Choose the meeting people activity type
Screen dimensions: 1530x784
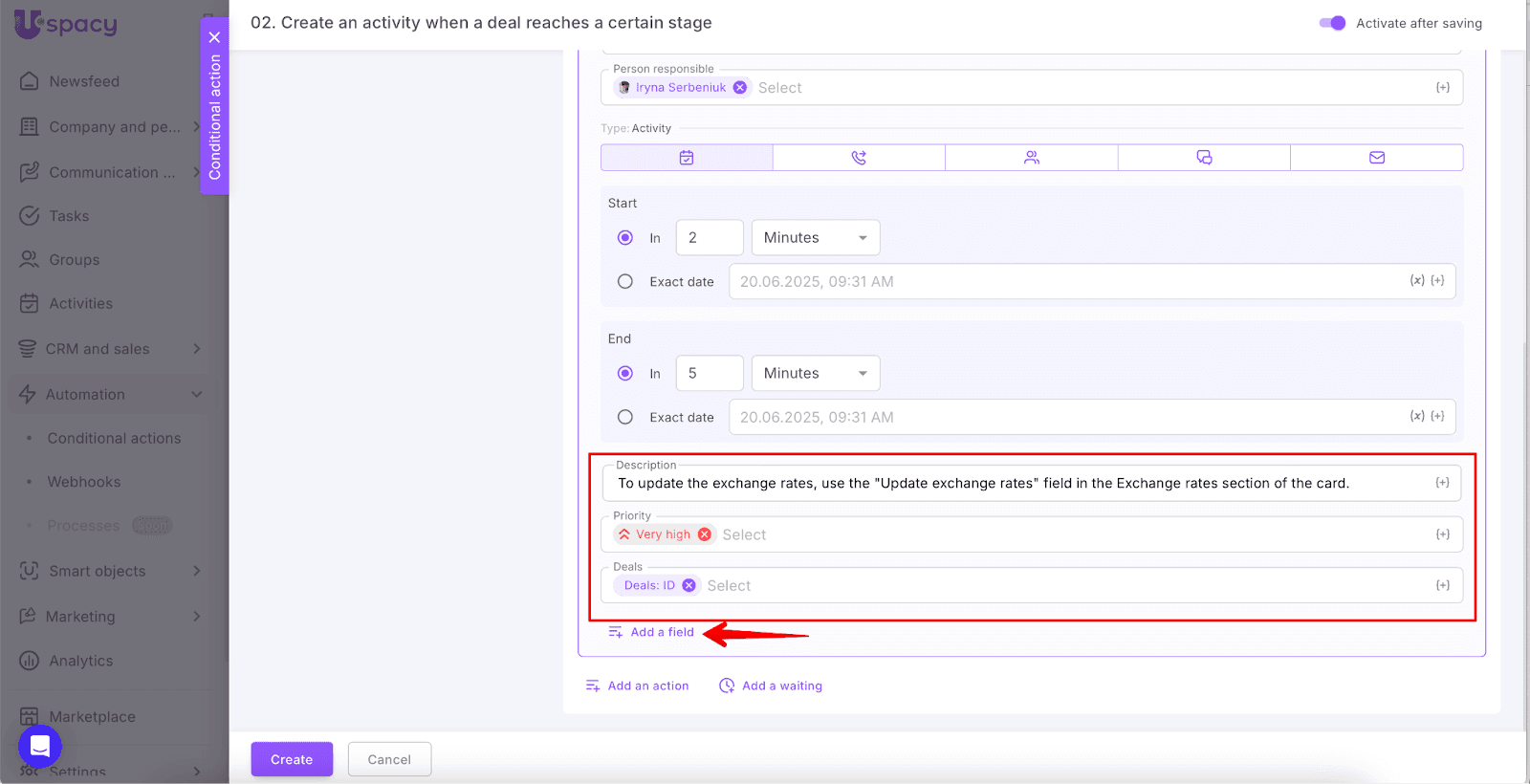[1031, 158]
